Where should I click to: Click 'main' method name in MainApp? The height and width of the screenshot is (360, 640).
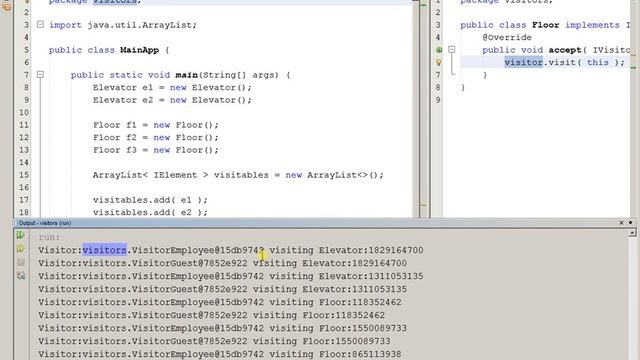[187, 75]
